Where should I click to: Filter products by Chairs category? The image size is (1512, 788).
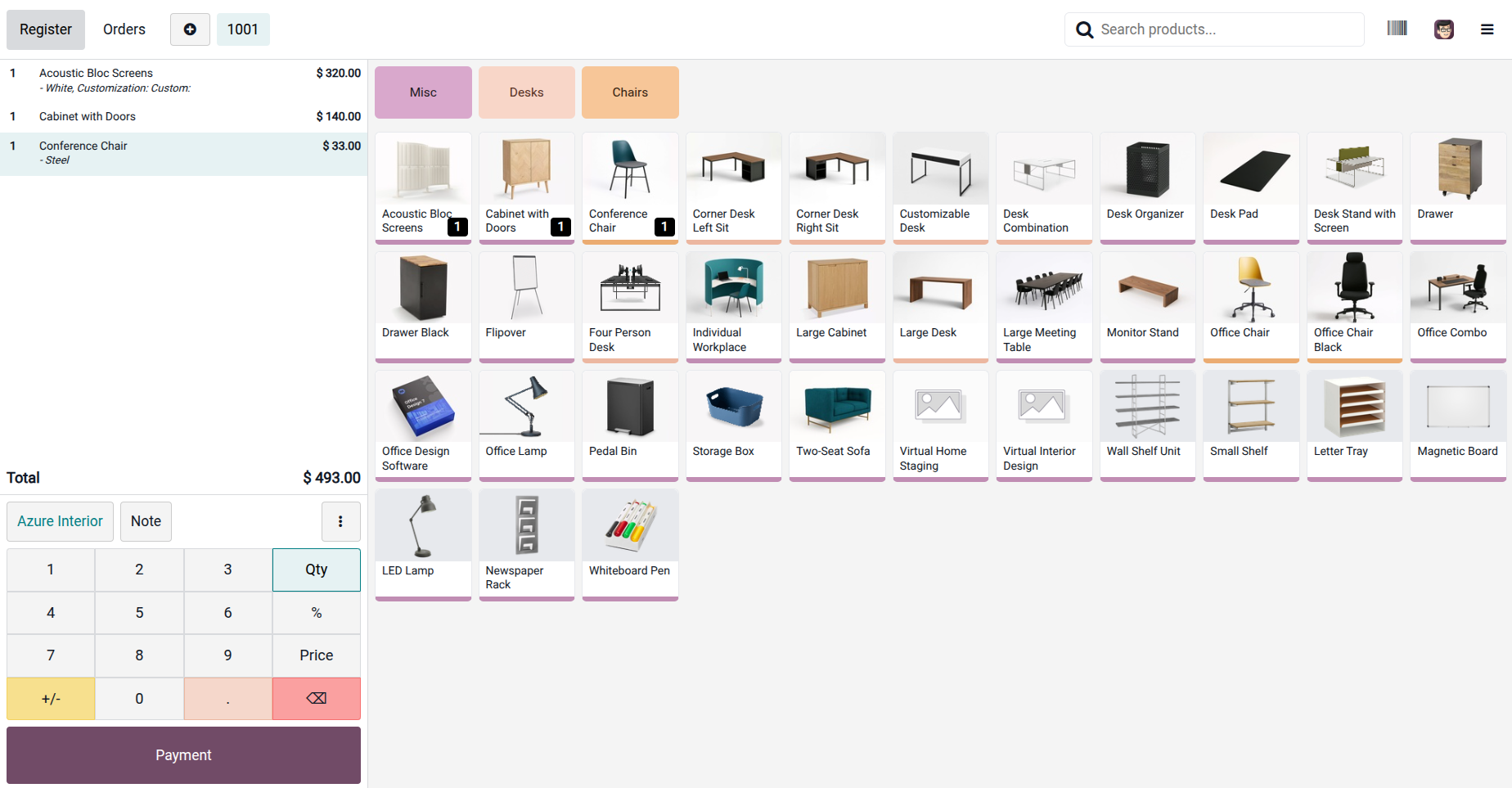click(x=630, y=92)
